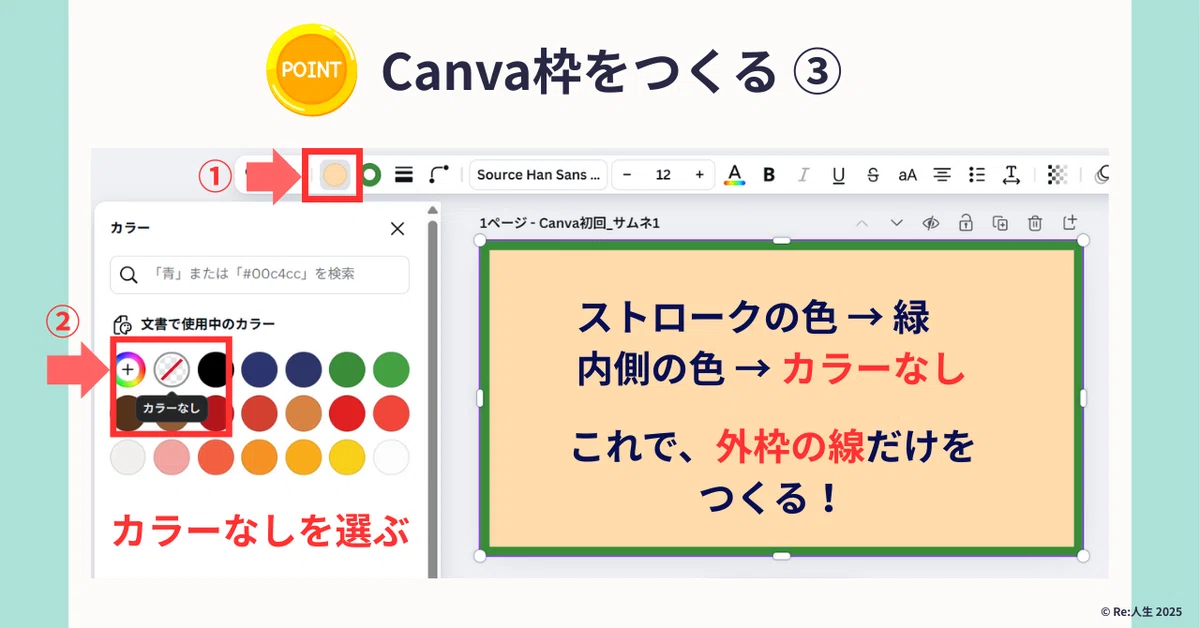This screenshot has height=628, width=1200.
Task: Hide the page with the eye icon
Action: [930, 223]
